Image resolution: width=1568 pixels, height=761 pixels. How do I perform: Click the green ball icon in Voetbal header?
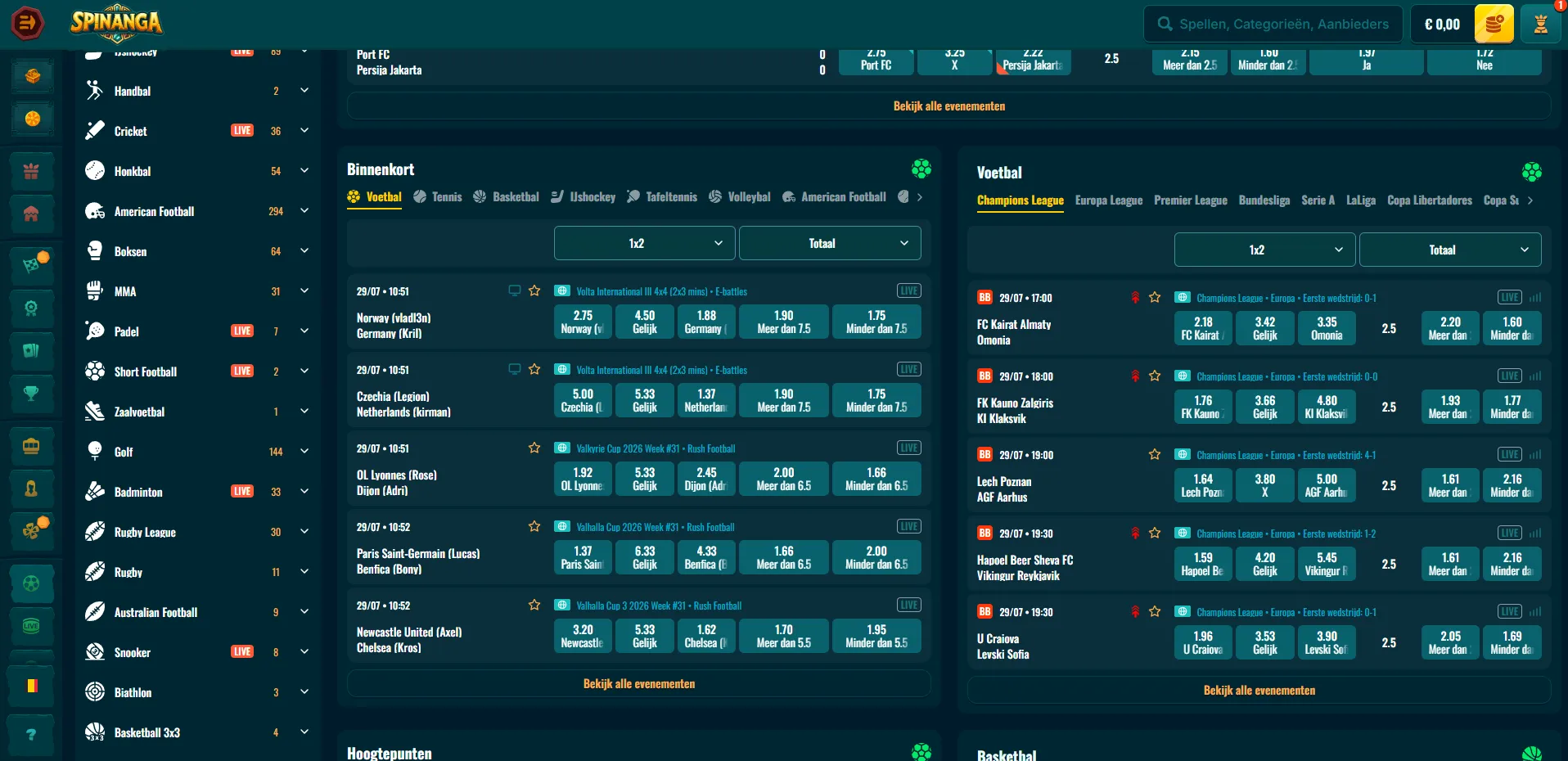click(1532, 172)
